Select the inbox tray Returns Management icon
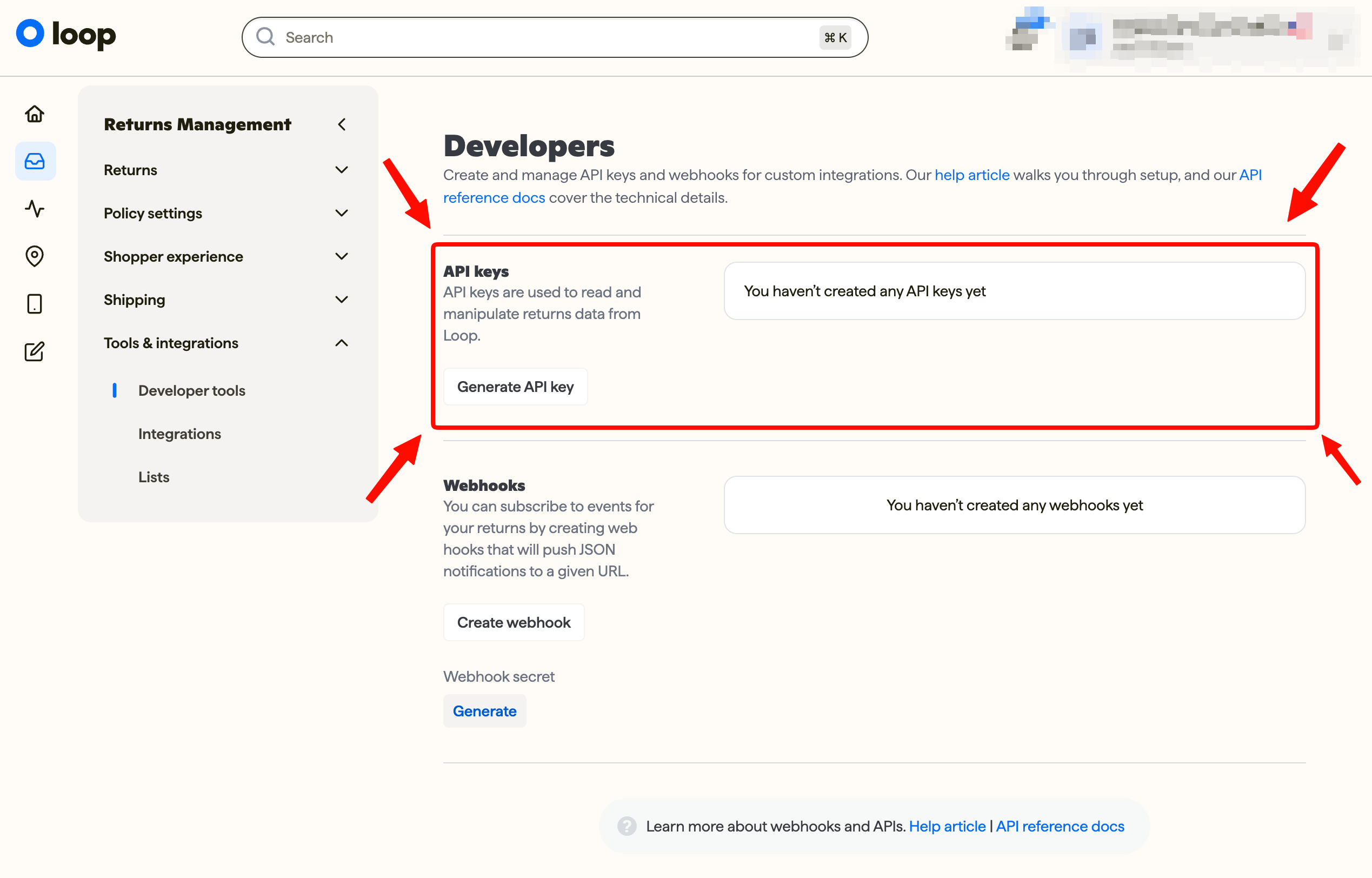Viewport: 1372px width, 878px height. (35, 161)
